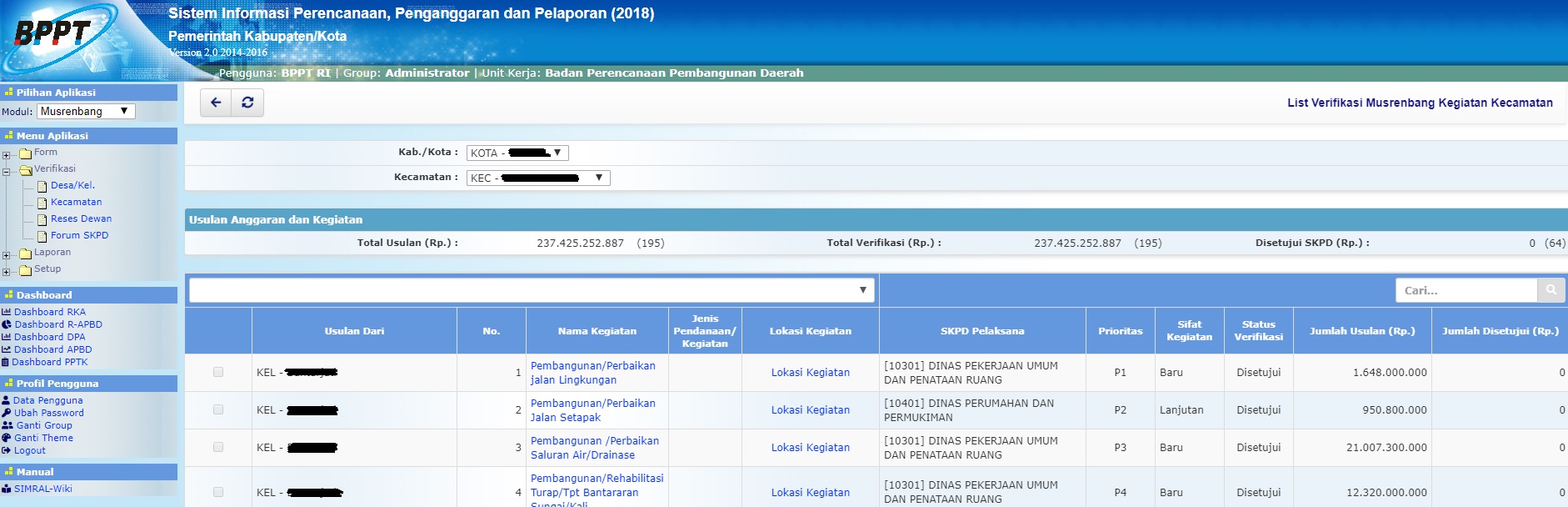This screenshot has height=507, width=1568.
Task: Click the key icon beside Ubah Password
Action: [7, 413]
